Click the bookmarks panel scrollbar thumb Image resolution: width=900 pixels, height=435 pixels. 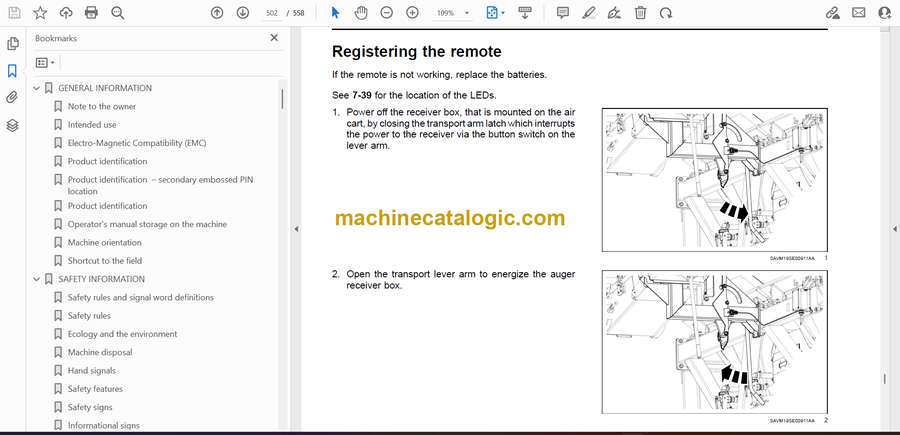tap(282, 99)
